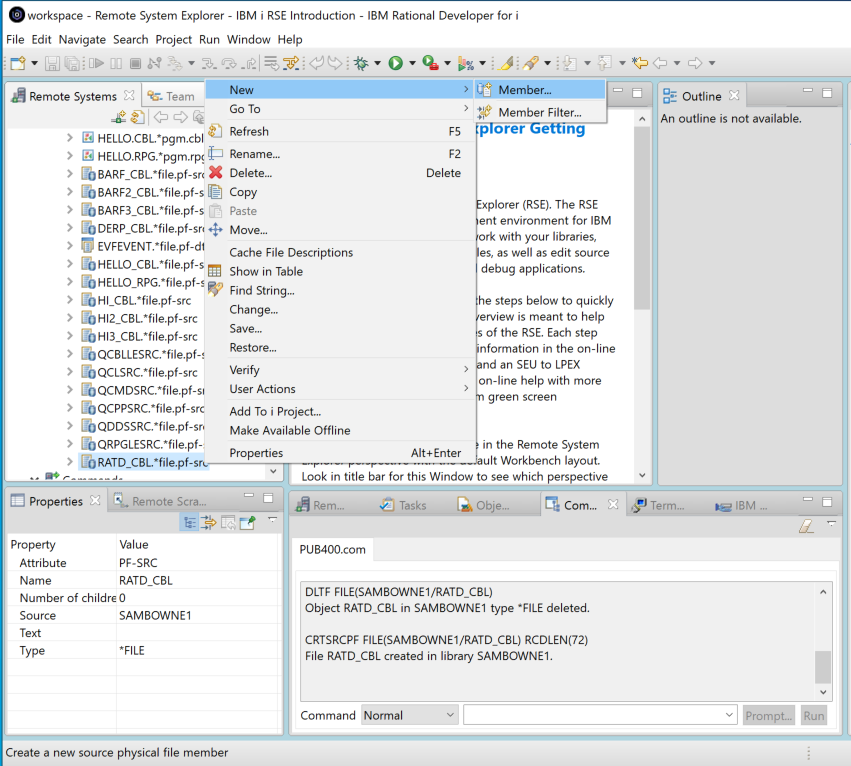Click the code coverage launch icon

465,64
